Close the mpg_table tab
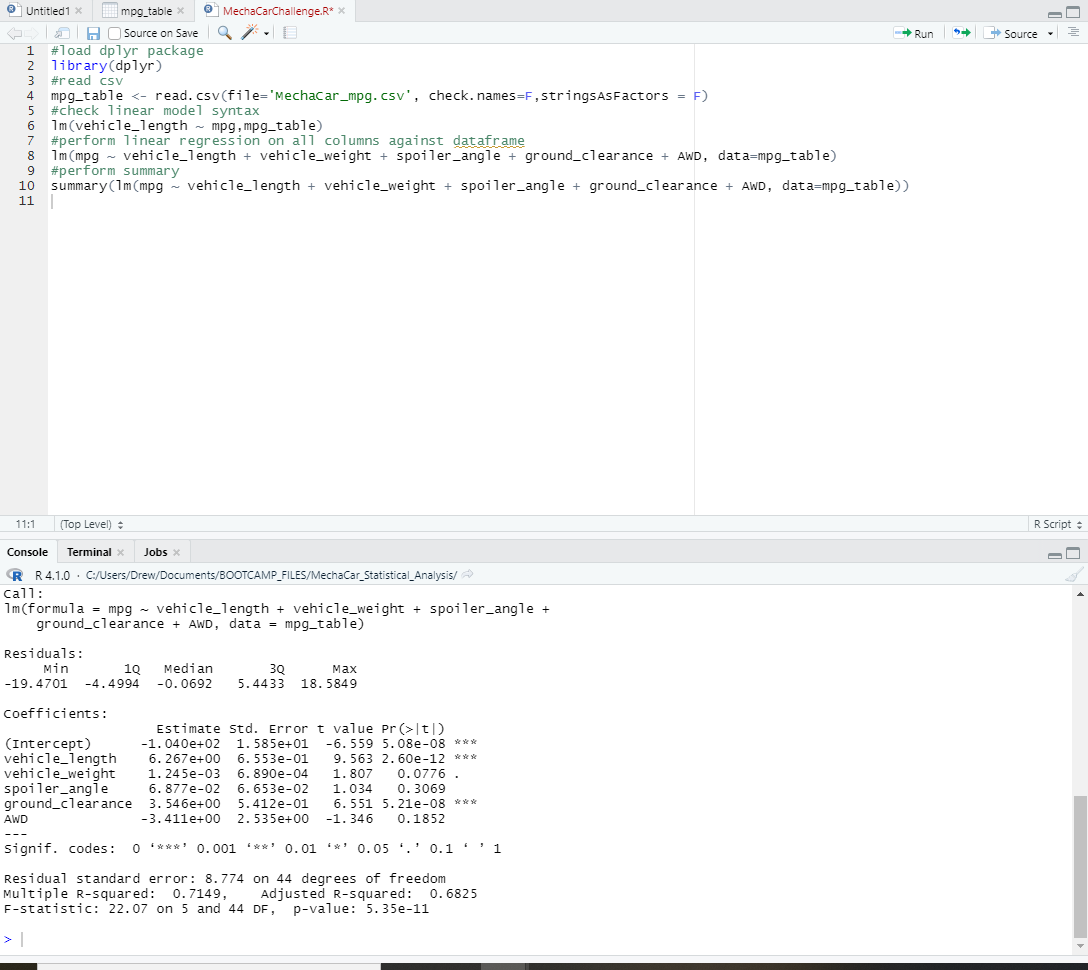The width and height of the screenshot is (1088, 970). point(180,11)
